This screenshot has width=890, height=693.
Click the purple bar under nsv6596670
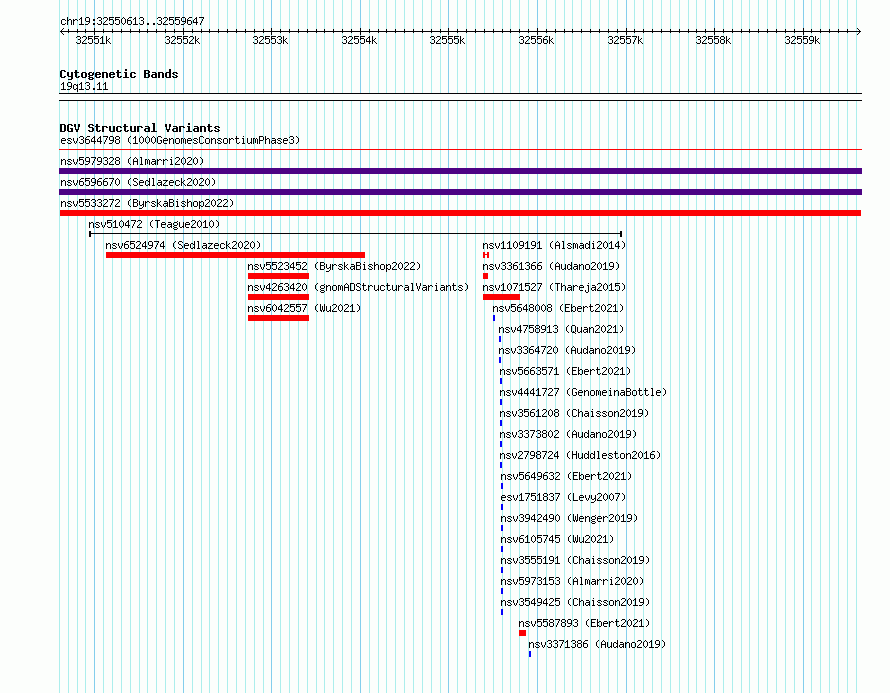tap(460, 192)
